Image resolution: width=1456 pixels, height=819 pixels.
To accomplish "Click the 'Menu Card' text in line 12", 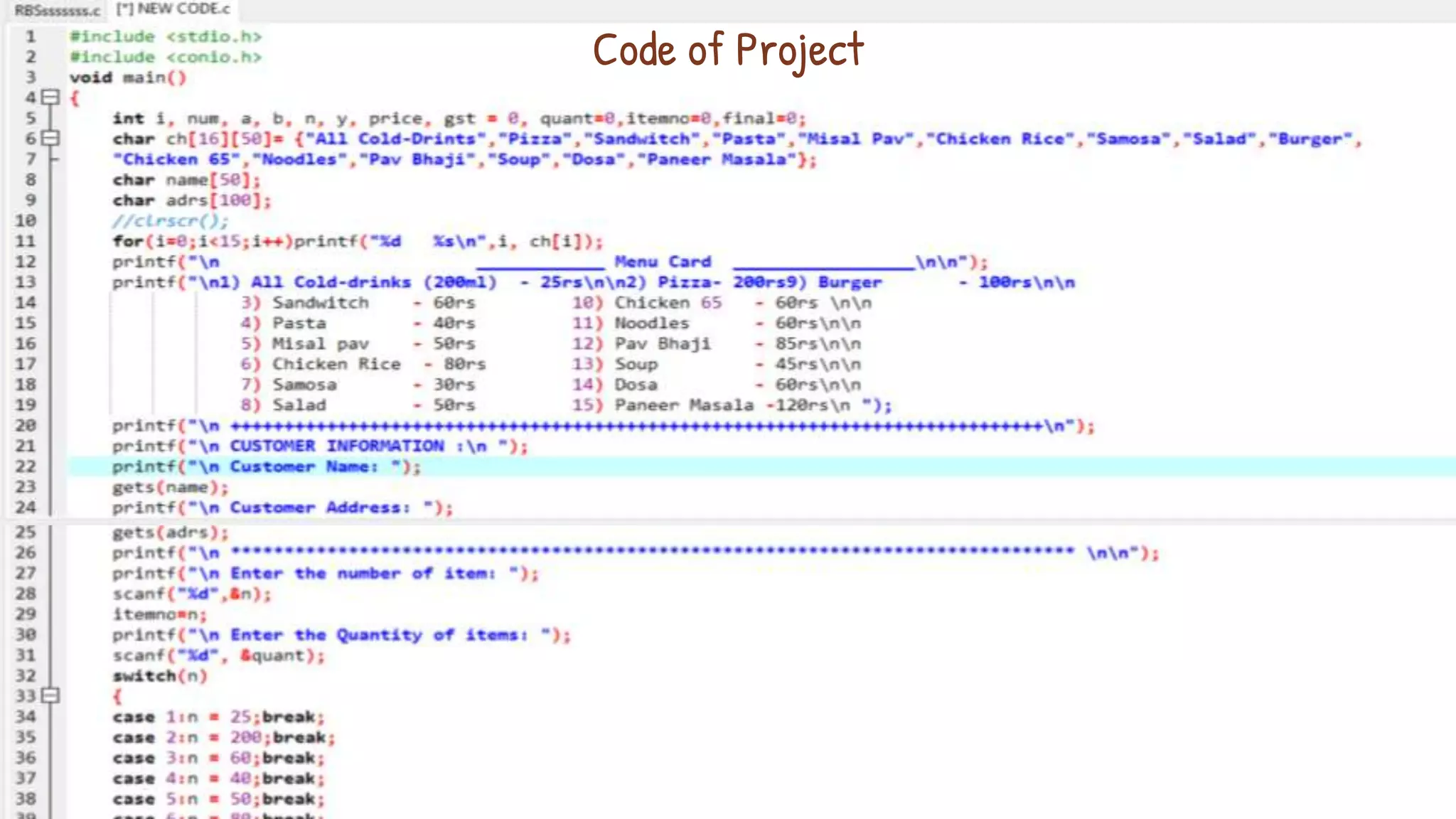I will coord(663,262).
